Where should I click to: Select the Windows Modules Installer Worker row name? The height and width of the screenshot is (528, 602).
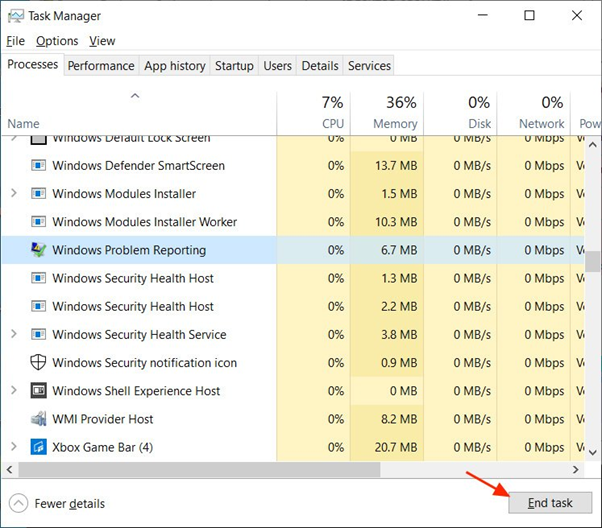pyautogui.click(x=145, y=222)
